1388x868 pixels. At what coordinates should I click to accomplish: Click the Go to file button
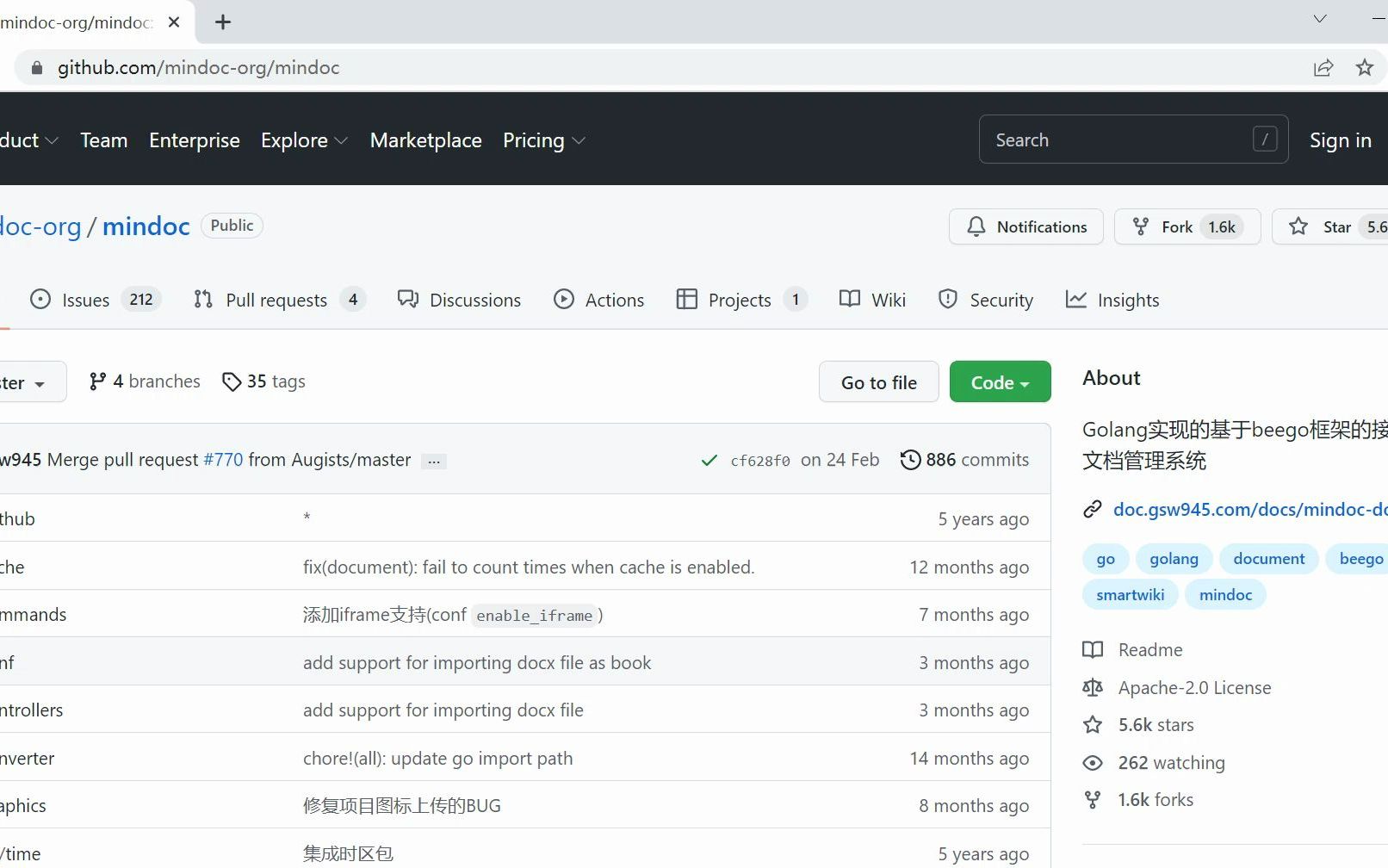pyautogui.click(x=879, y=382)
